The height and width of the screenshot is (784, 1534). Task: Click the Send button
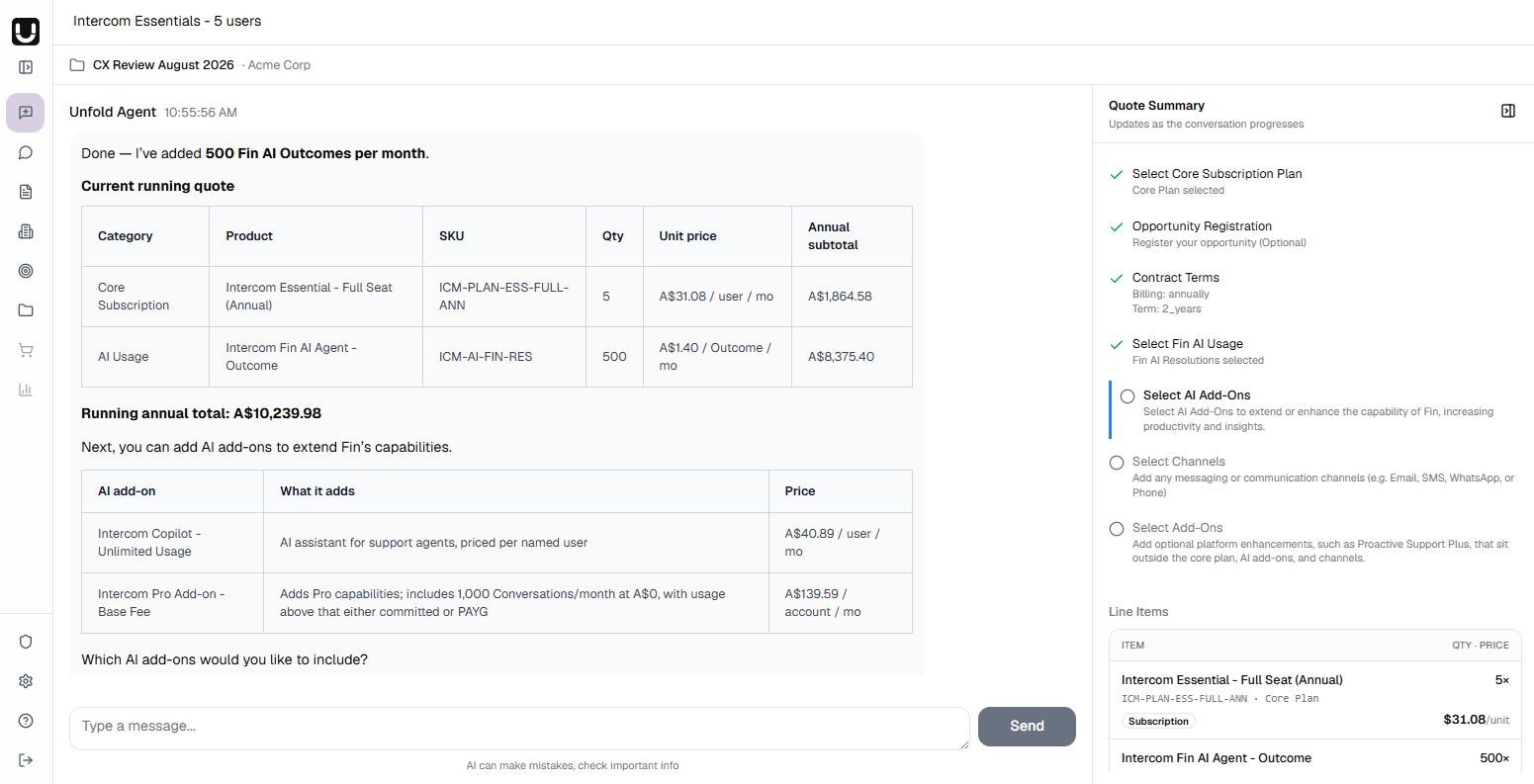(x=1027, y=727)
